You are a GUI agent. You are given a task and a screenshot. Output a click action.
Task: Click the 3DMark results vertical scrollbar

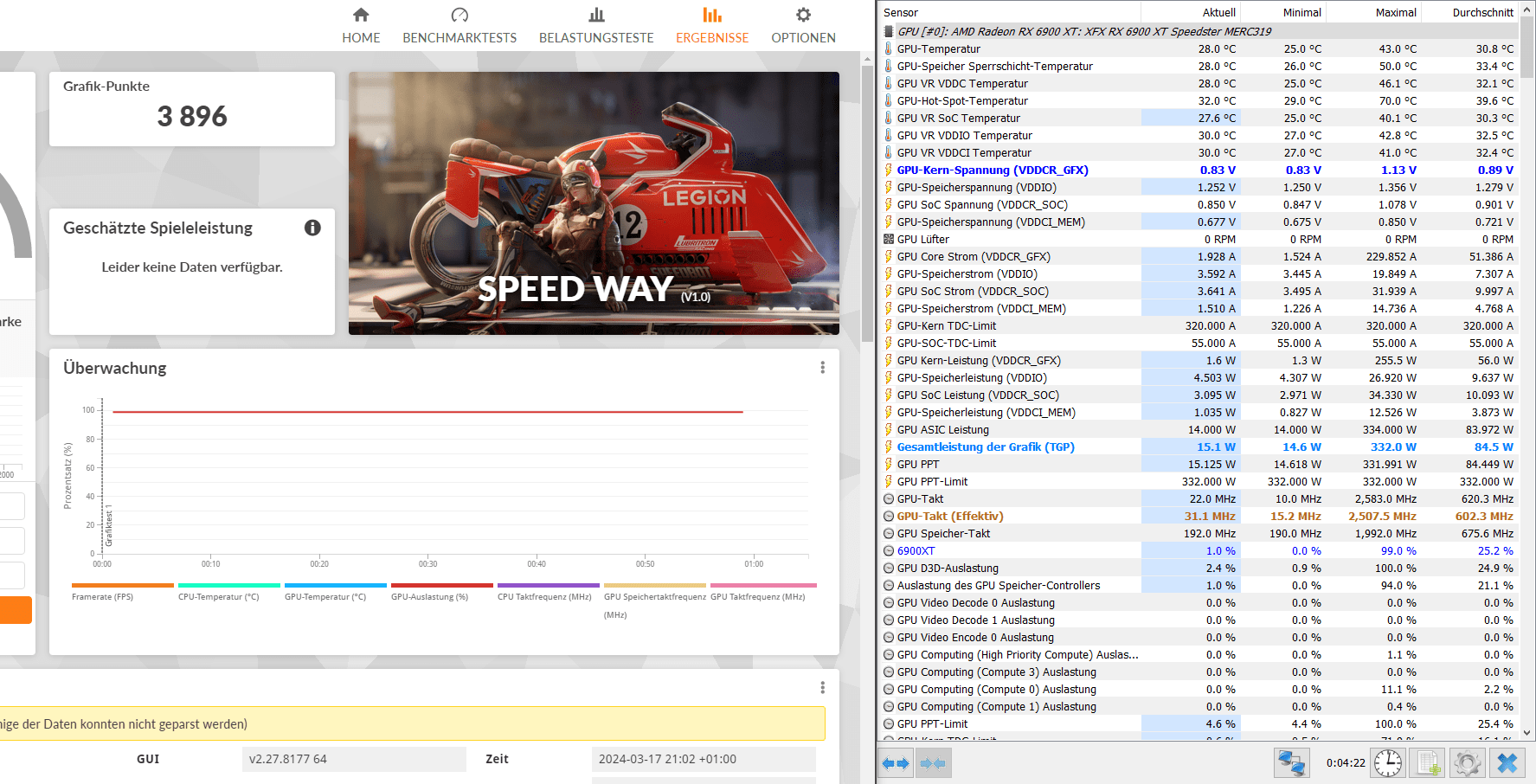point(867,203)
